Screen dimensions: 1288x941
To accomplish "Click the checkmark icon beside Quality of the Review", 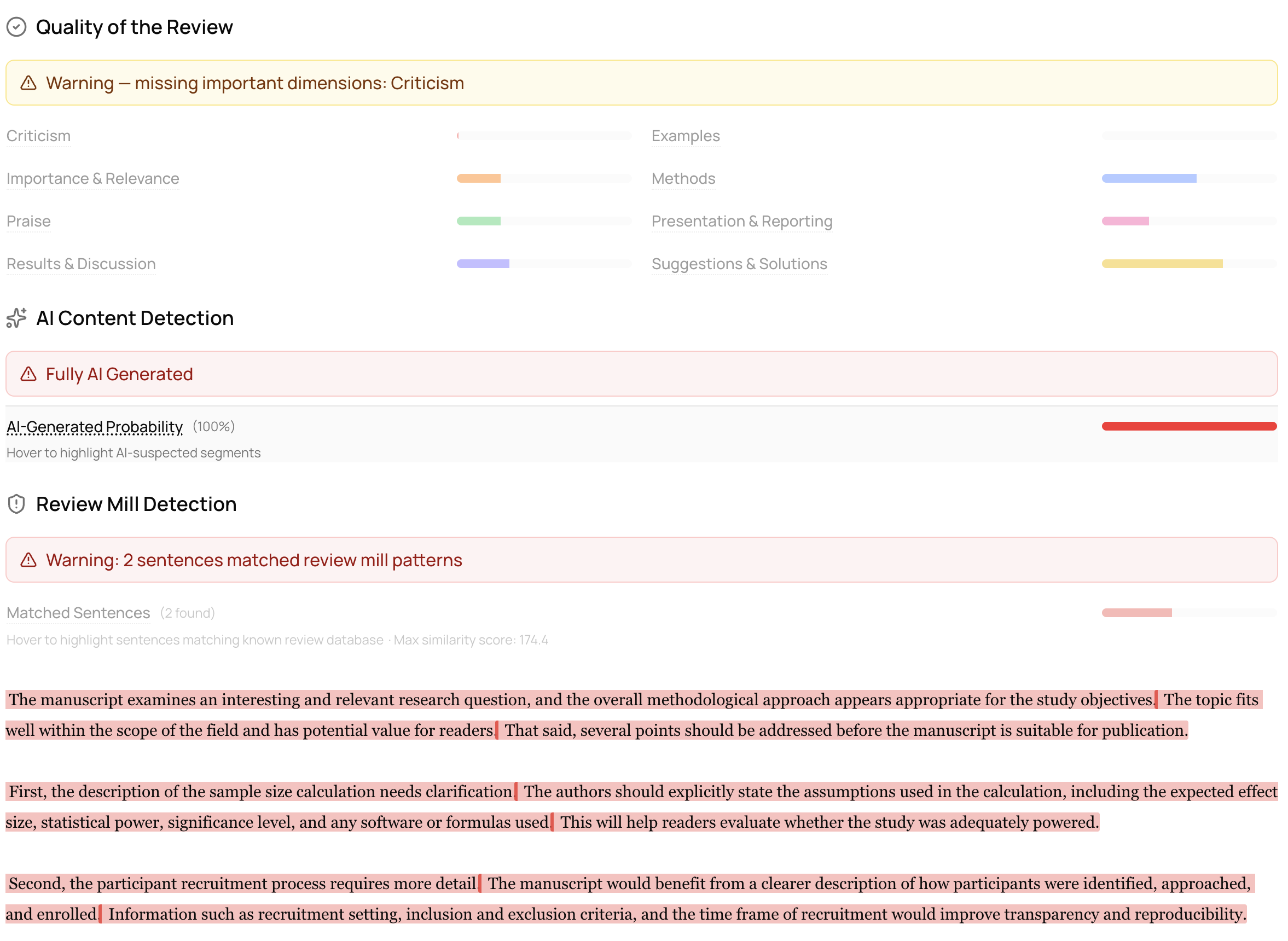I will (x=16, y=27).
